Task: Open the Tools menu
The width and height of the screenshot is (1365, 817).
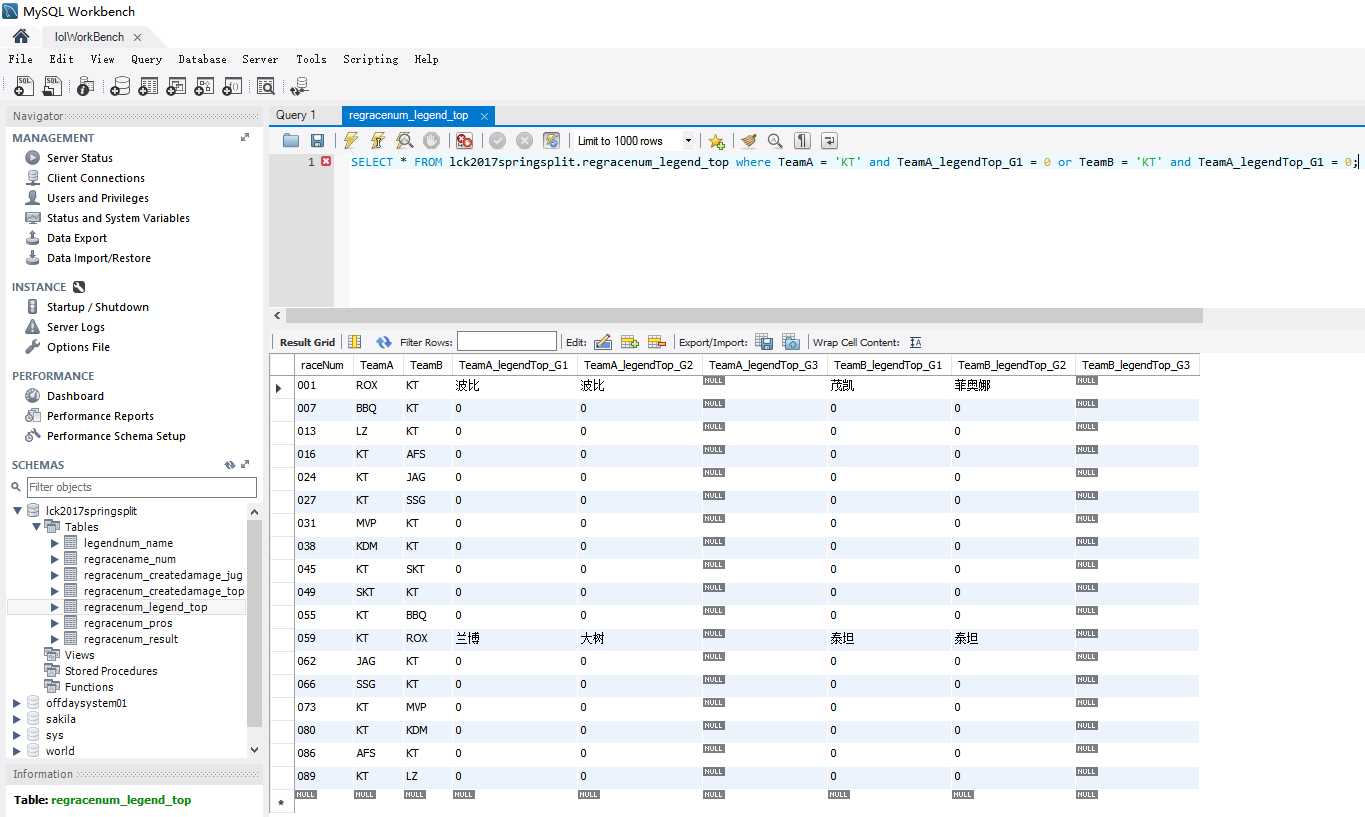Action: click(x=311, y=59)
